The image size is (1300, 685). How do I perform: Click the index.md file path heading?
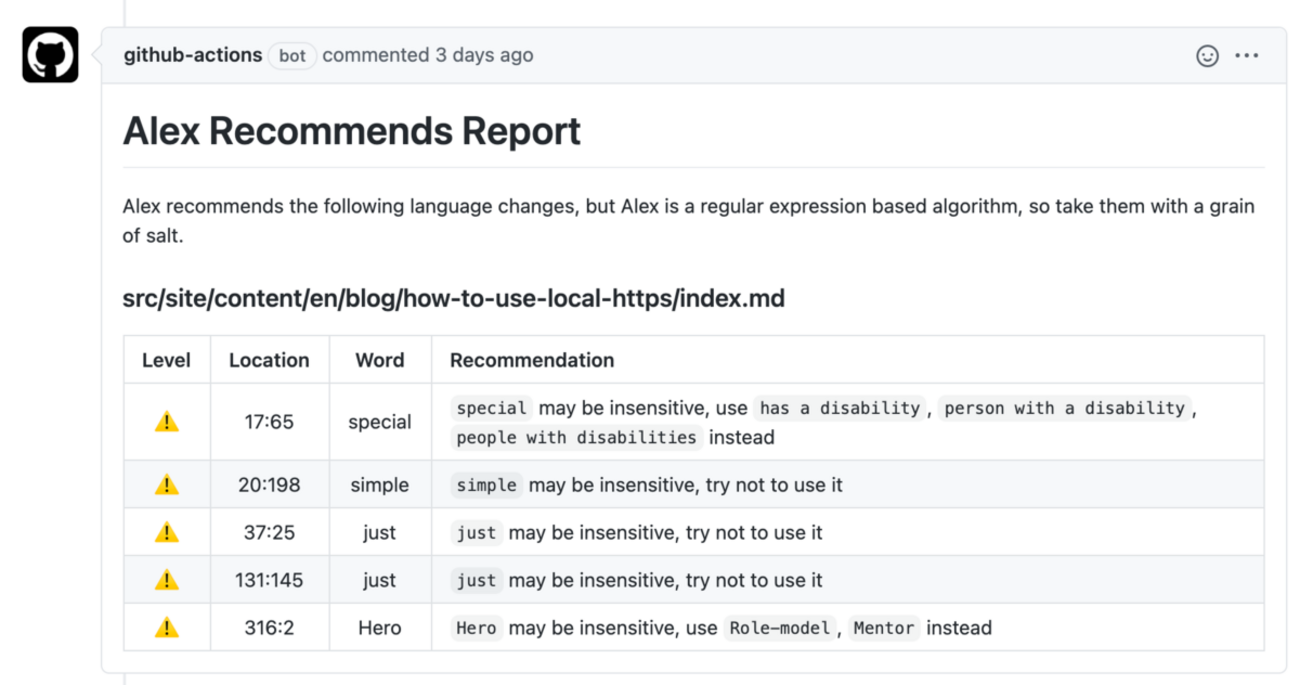[x=453, y=298]
